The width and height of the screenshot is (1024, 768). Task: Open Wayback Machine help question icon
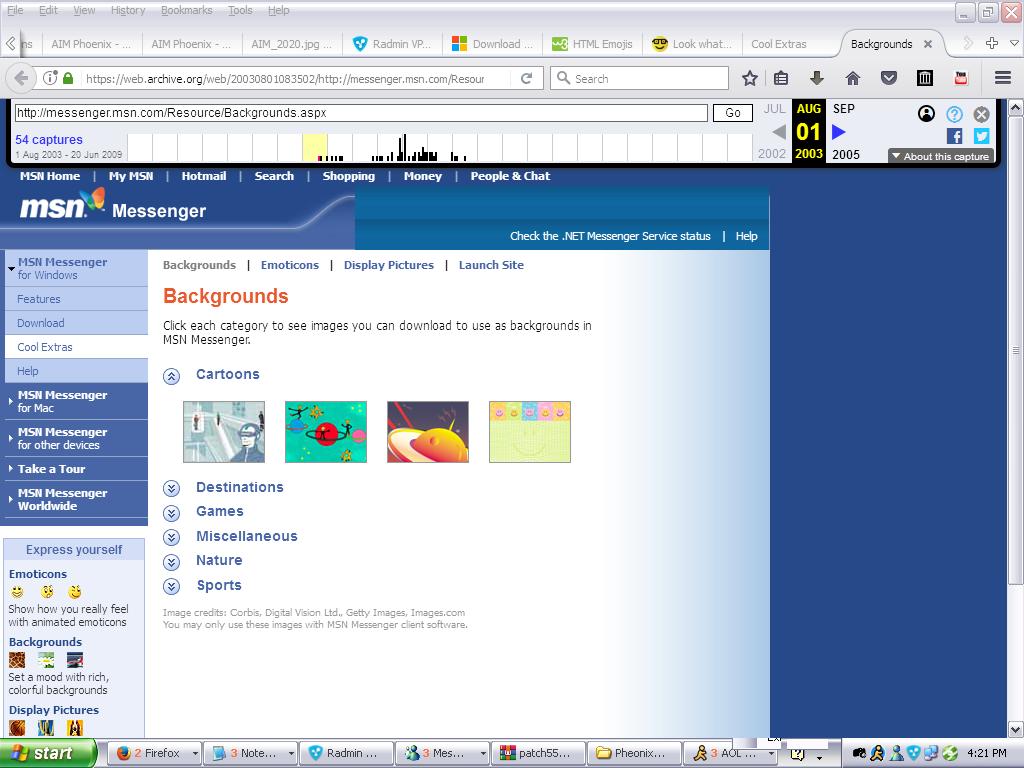(x=954, y=114)
